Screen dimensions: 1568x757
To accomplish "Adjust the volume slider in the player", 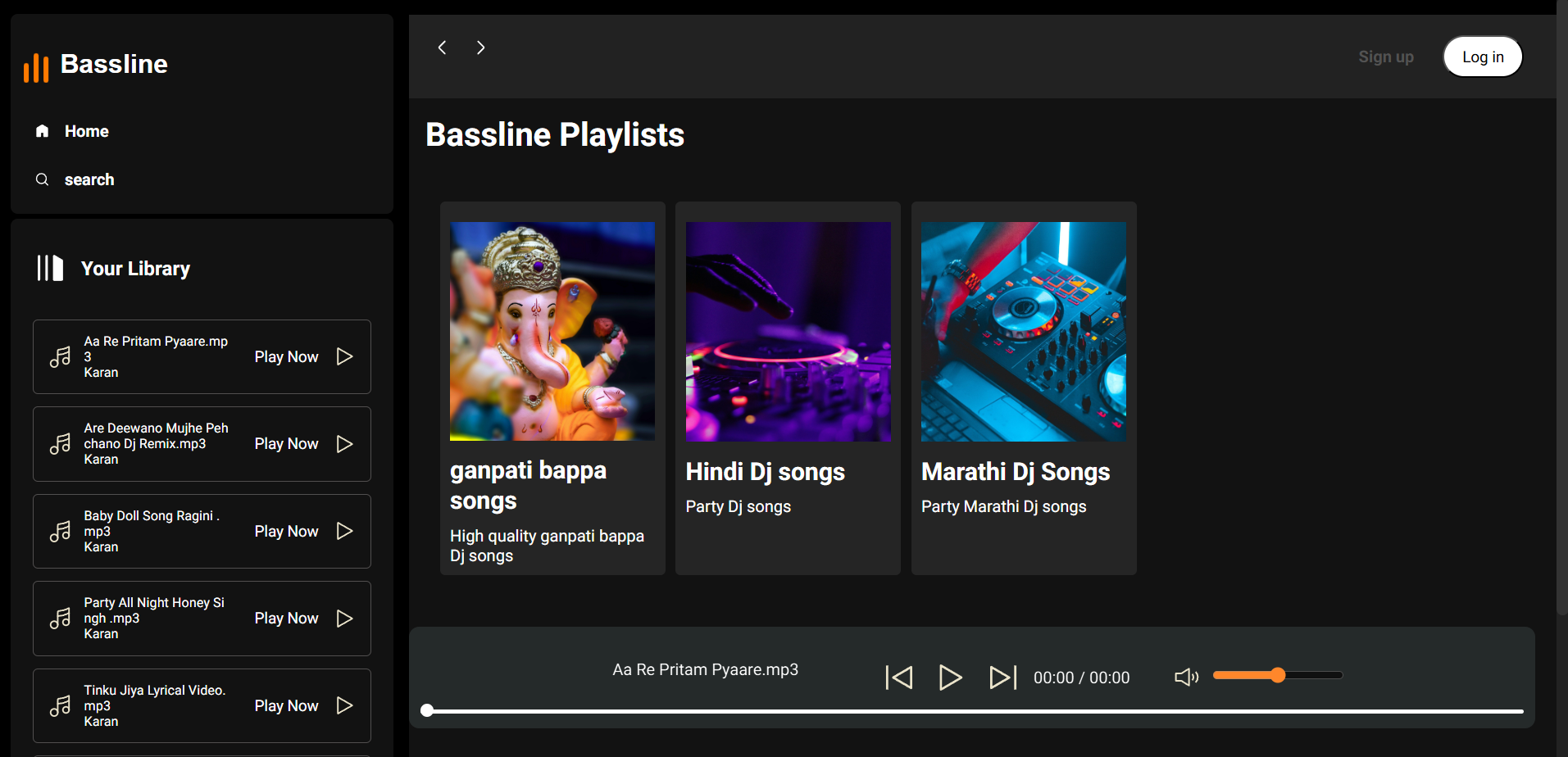I will click(x=1277, y=674).
